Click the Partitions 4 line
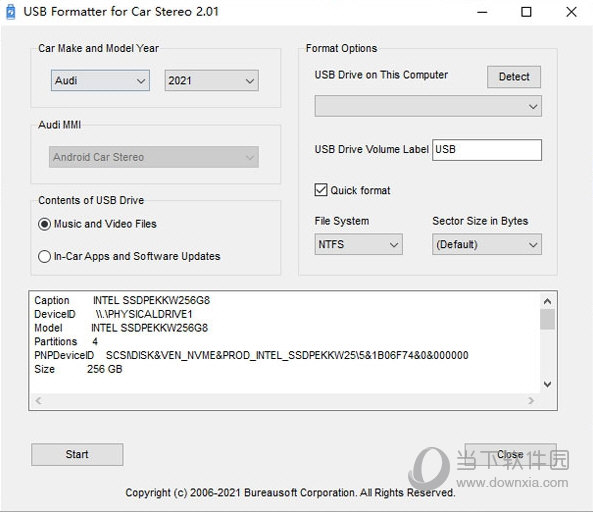The height and width of the screenshot is (512, 593). [66, 341]
